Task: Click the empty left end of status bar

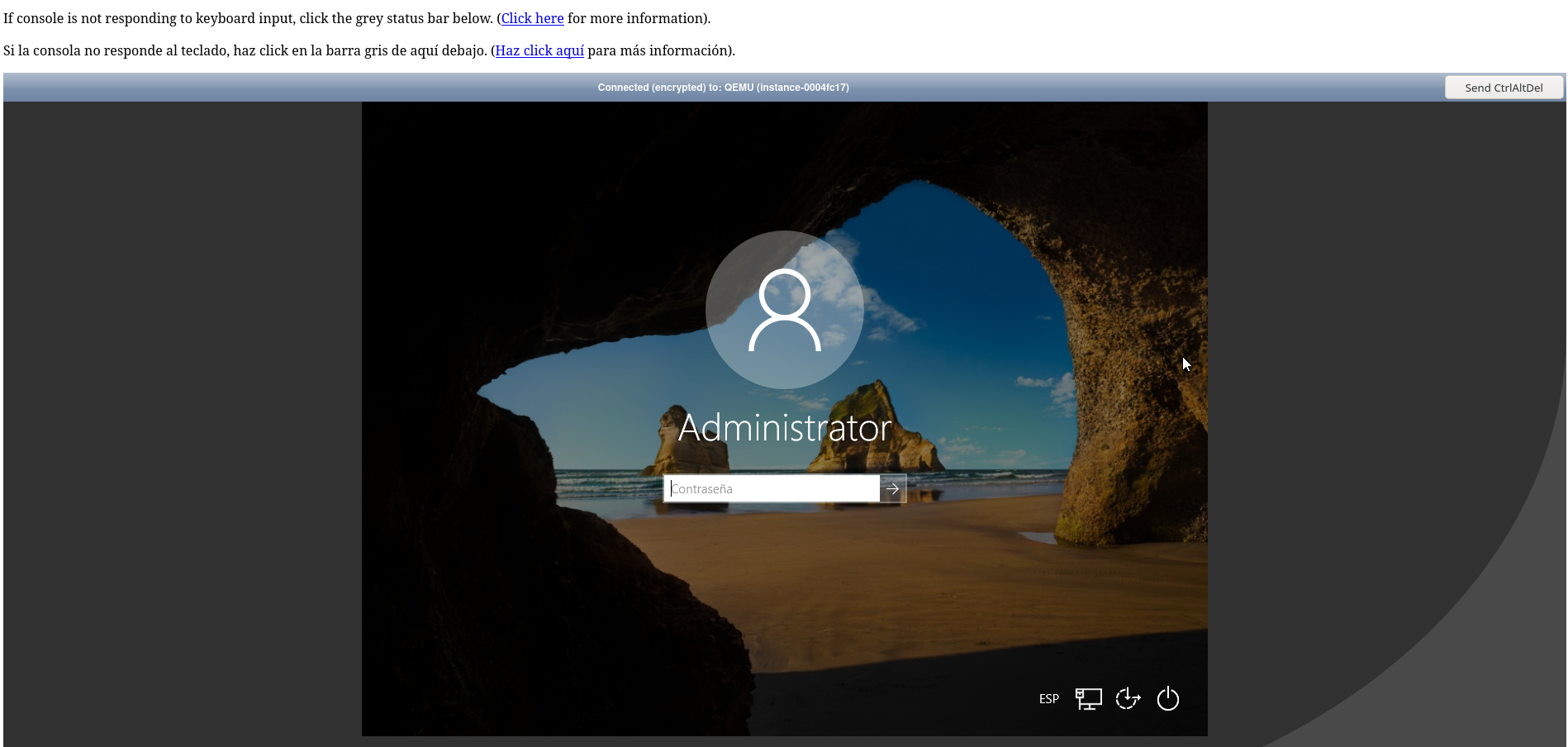Action: (x=165, y=88)
